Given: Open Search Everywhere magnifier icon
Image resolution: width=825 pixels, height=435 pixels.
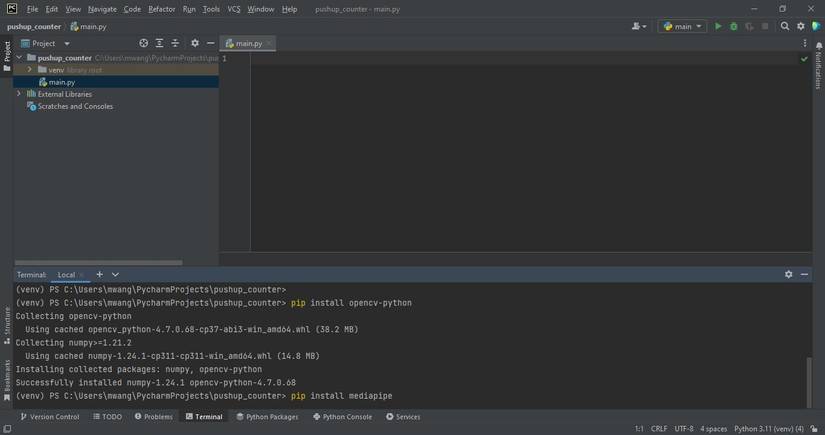Looking at the screenshot, I should pos(785,27).
